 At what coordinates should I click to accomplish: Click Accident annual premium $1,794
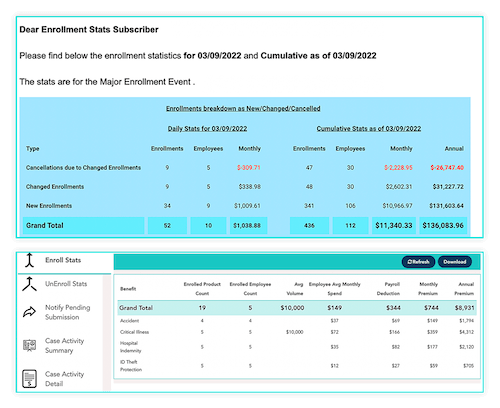(466, 321)
